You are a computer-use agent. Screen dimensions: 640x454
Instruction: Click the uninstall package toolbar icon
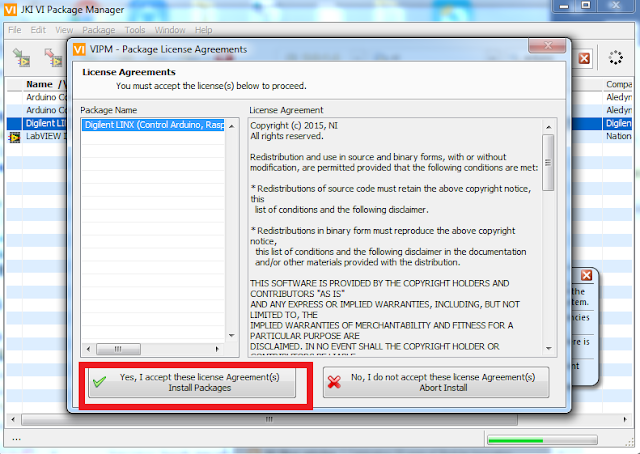[53, 58]
